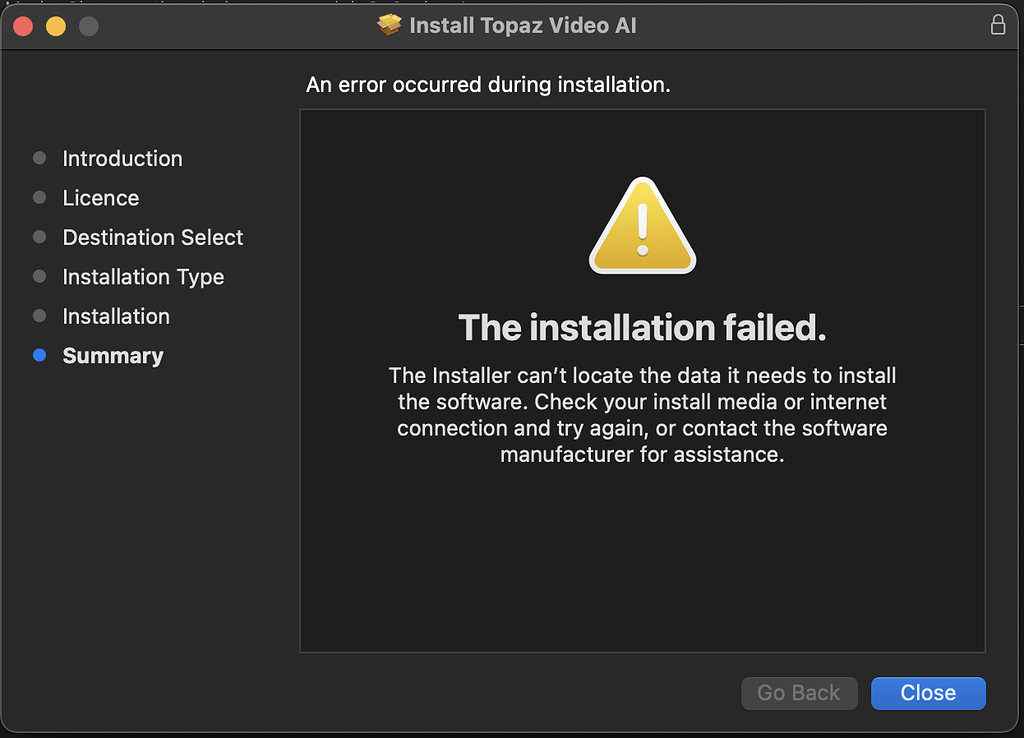Select the Installation step in the sidebar
1024x738 pixels.
[x=116, y=316]
